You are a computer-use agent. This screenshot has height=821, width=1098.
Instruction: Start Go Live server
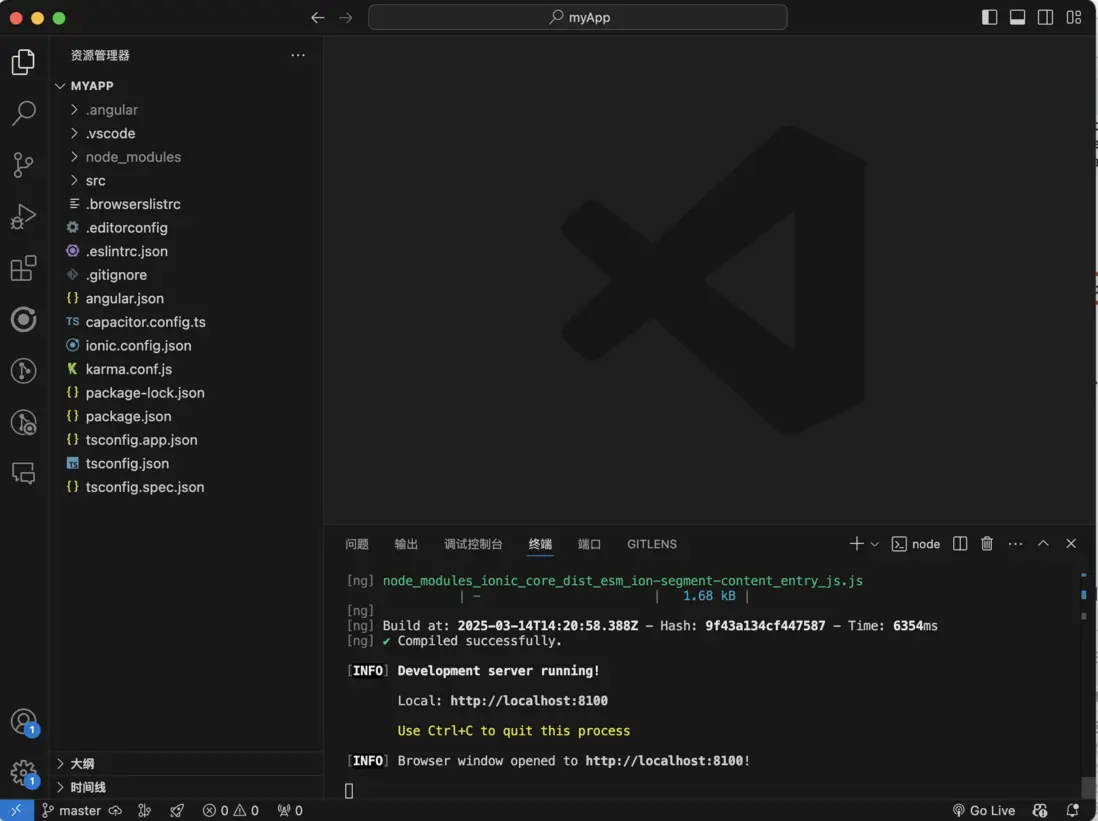pos(985,810)
